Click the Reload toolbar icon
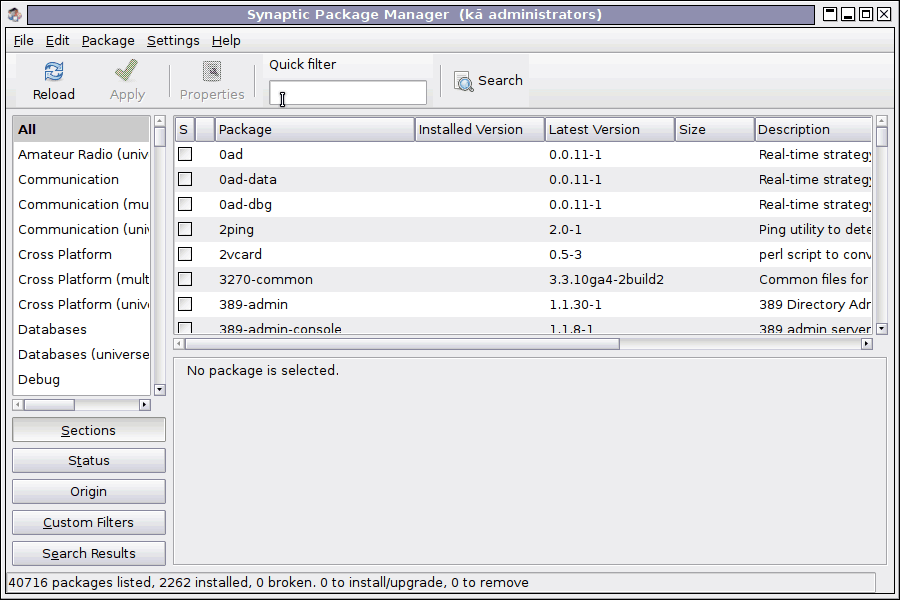900x600 pixels. coord(54,72)
